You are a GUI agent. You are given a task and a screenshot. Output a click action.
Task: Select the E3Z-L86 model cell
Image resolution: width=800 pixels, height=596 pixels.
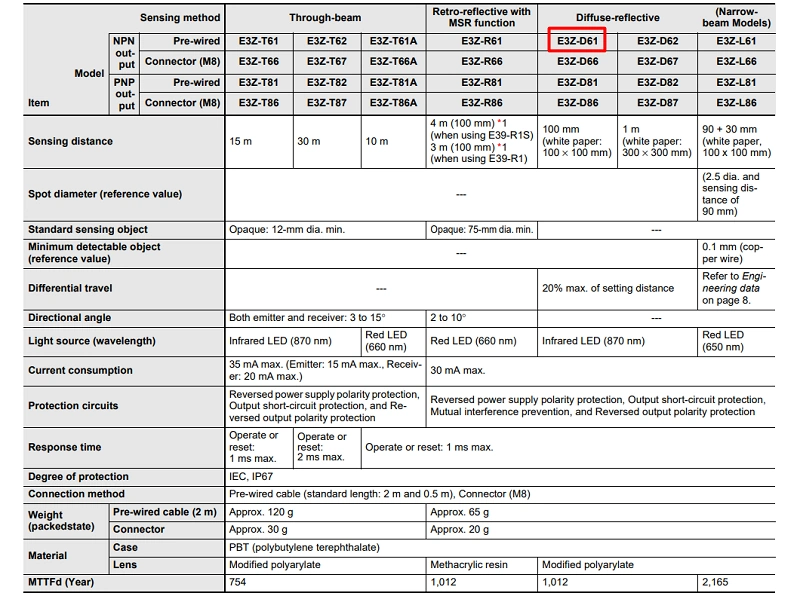[x=736, y=103]
